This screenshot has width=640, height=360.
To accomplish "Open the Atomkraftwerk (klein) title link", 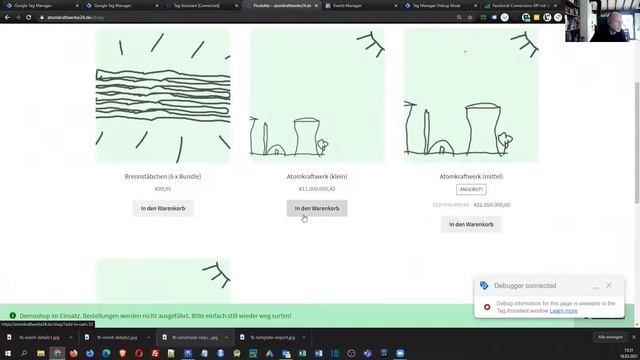I will [317, 176].
